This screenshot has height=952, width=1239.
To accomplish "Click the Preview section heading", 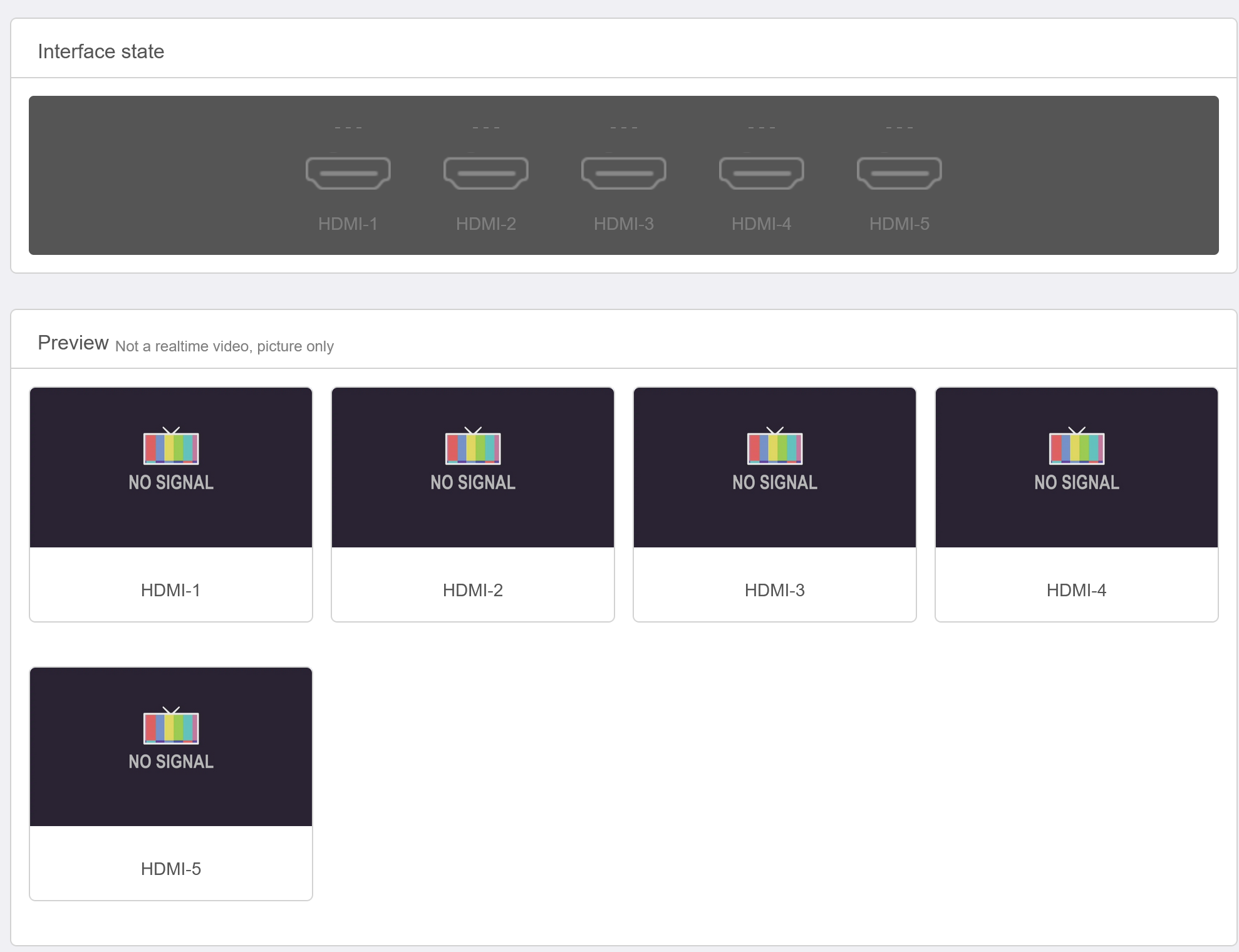I will tap(73, 343).
